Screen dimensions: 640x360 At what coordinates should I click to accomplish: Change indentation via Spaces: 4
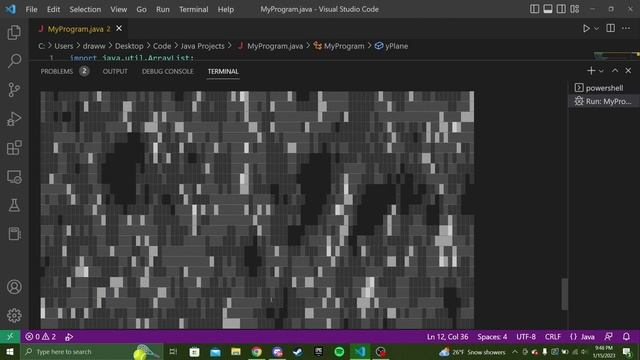point(492,337)
